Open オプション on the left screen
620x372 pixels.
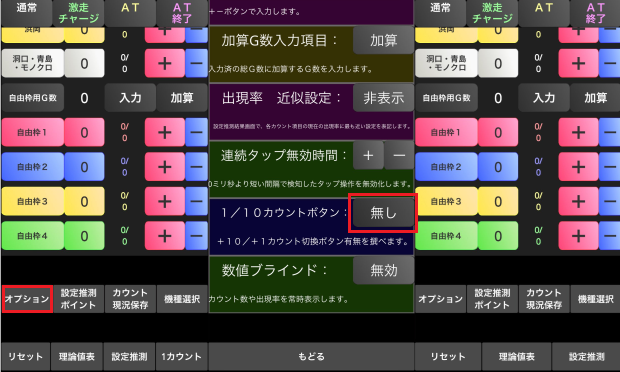(x=27, y=299)
